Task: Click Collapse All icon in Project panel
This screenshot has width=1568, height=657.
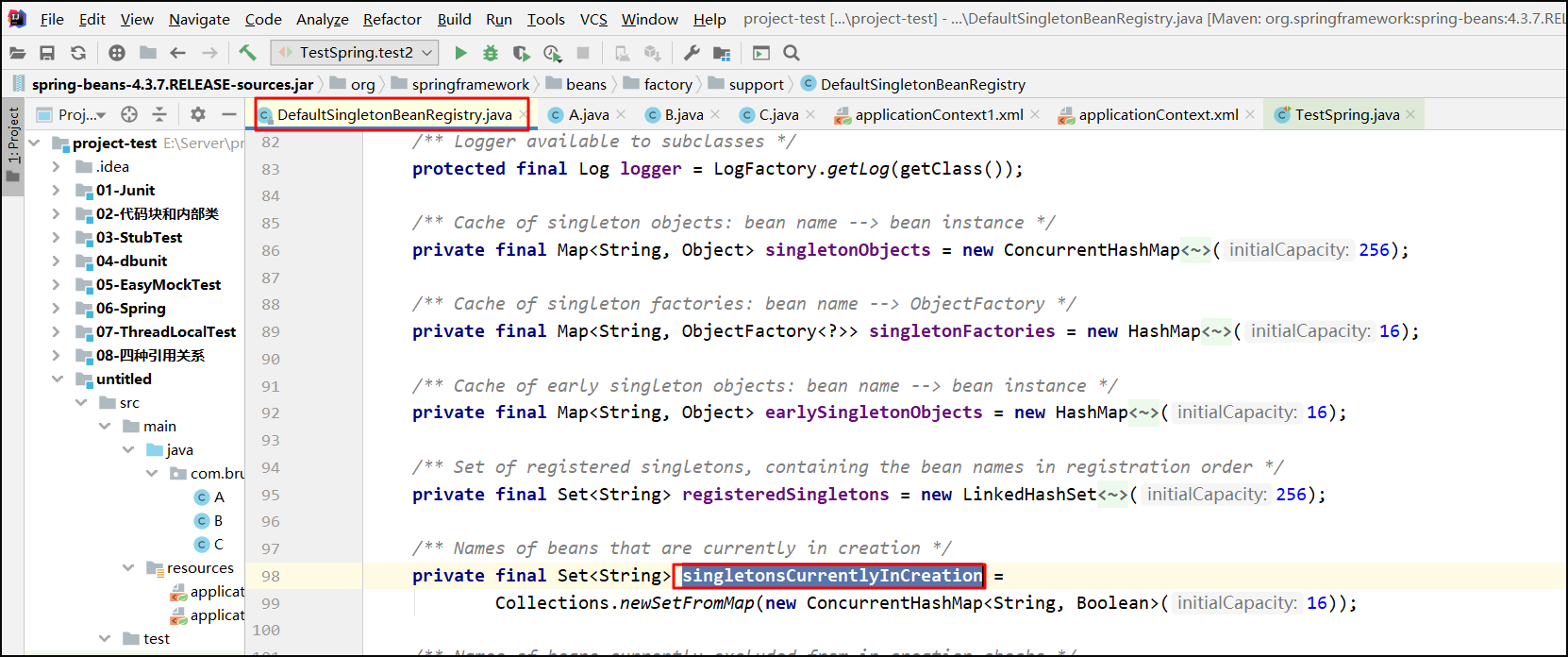Action: (x=159, y=114)
